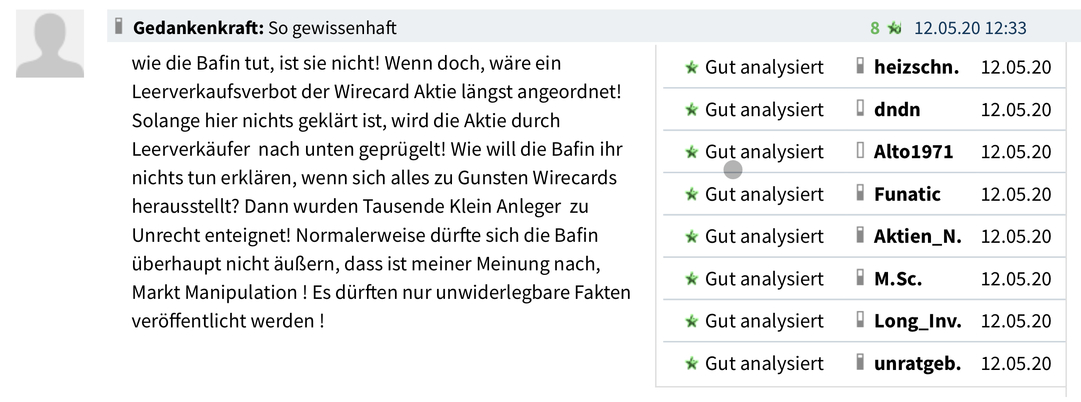Open the Gedankenkraft author profile link

198,29
